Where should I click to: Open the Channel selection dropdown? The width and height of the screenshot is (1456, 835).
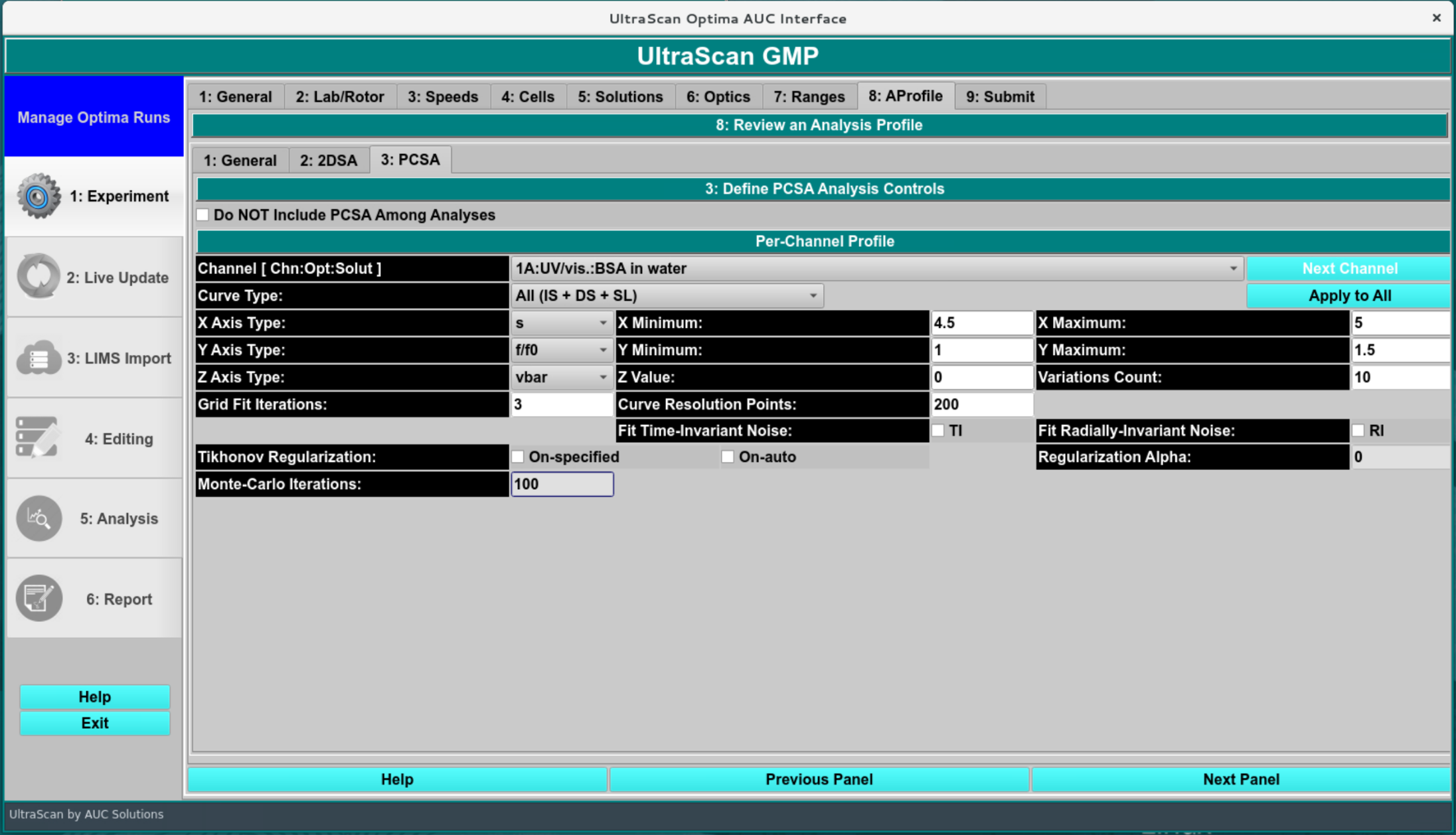tap(876, 269)
